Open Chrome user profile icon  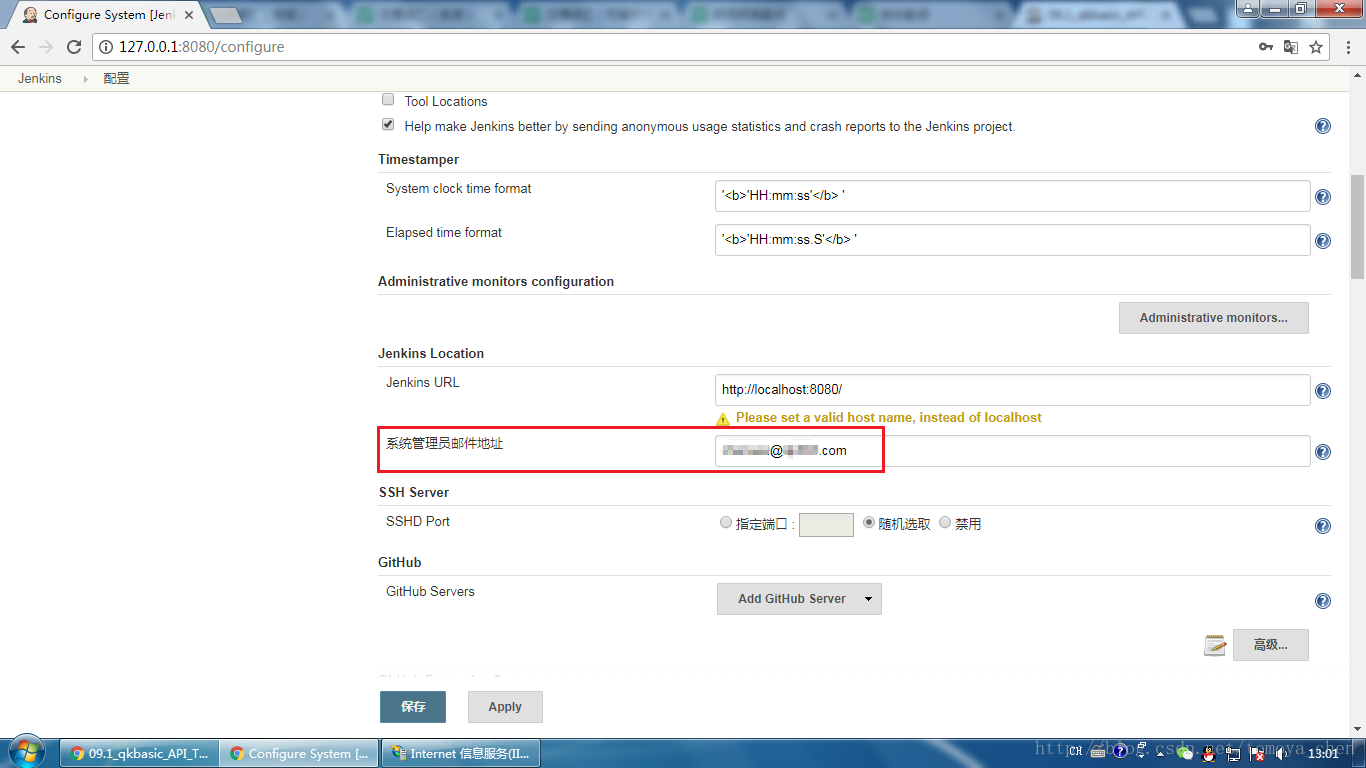(x=1246, y=9)
